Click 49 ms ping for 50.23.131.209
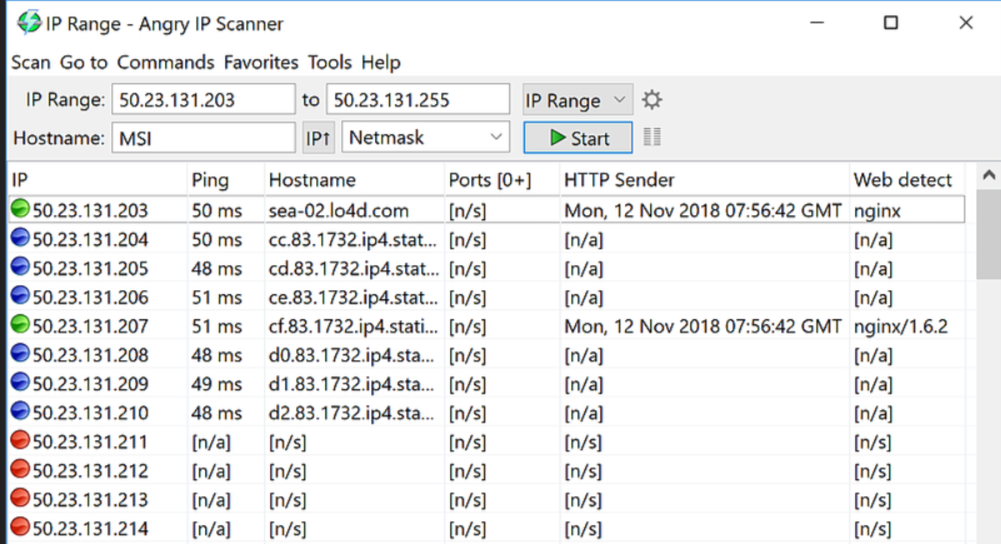Image resolution: width=1001 pixels, height=544 pixels. click(216, 384)
